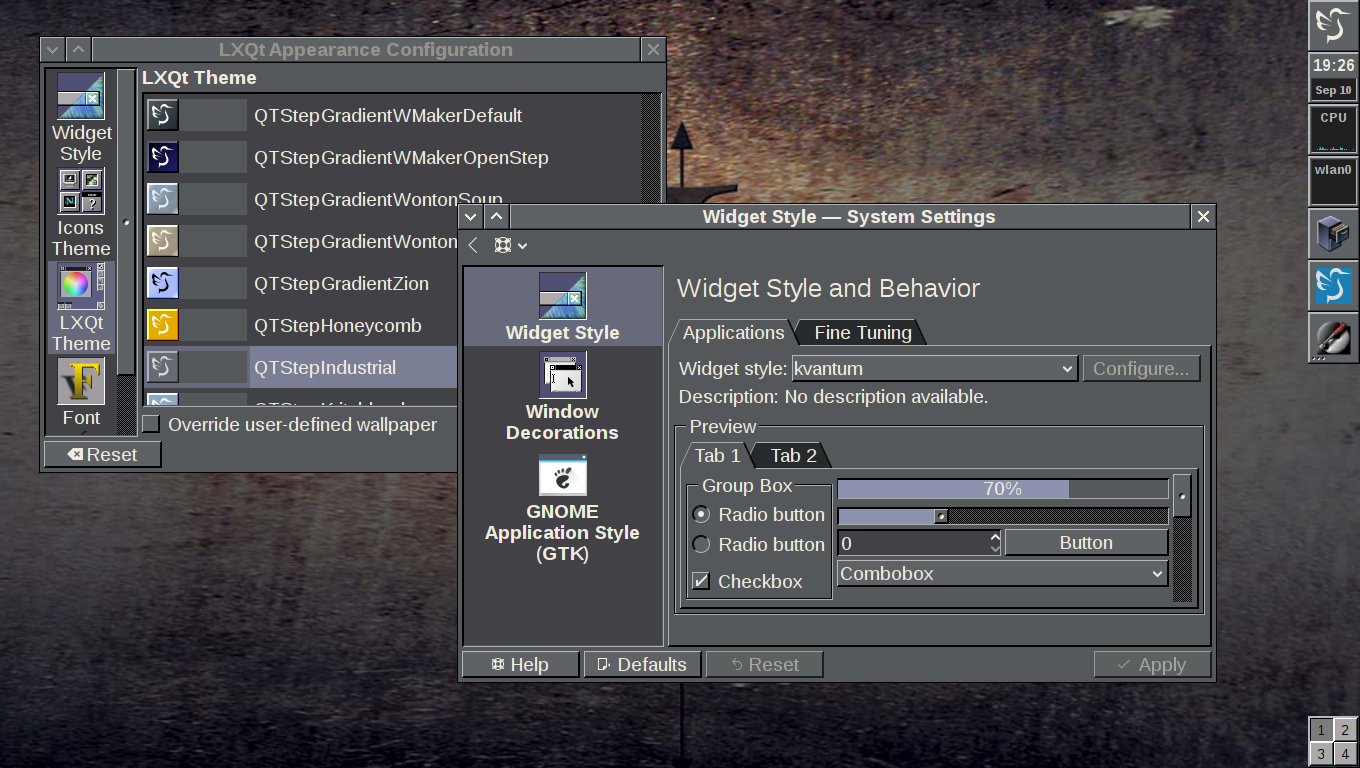Toggle Override user-defined wallpaper checkbox
This screenshot has height=768, width=1360.
(x=151, y=425)
